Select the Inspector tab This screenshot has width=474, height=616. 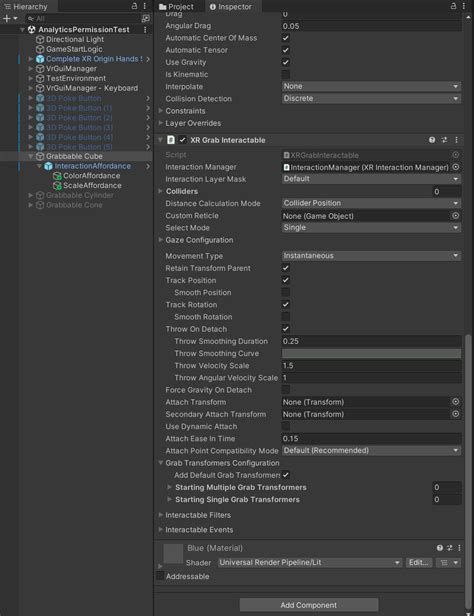point(231,7)
